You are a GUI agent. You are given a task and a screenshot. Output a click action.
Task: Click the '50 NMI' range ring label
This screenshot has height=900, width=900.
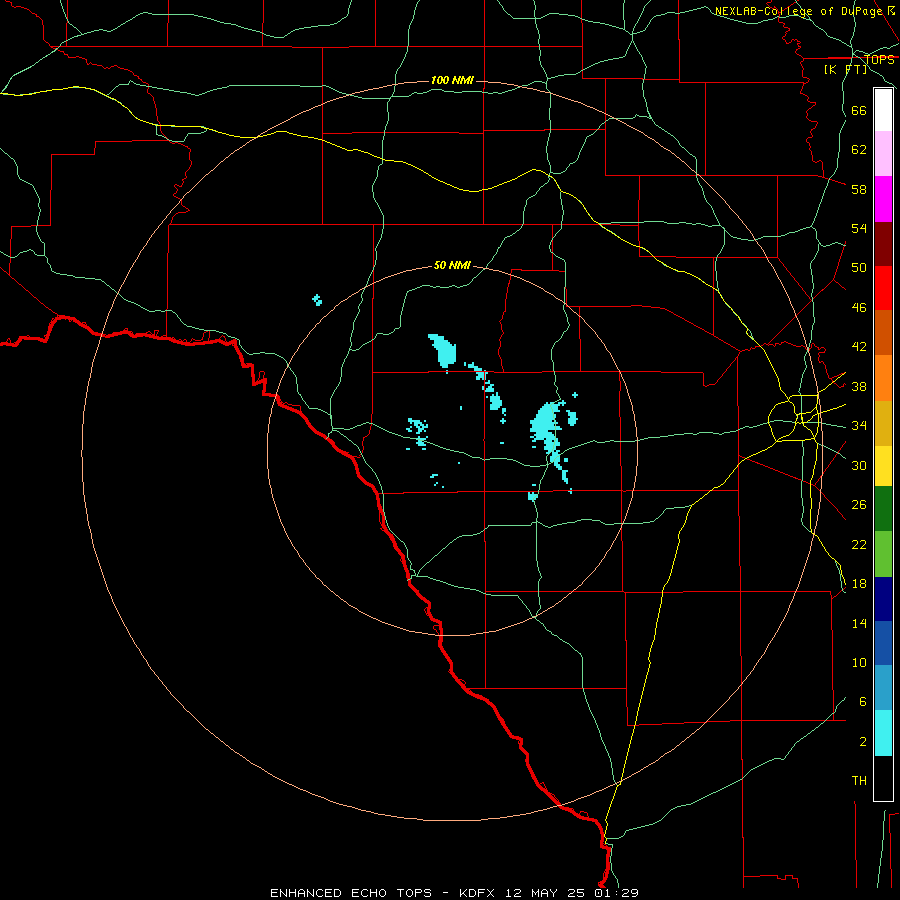point(452,265)
